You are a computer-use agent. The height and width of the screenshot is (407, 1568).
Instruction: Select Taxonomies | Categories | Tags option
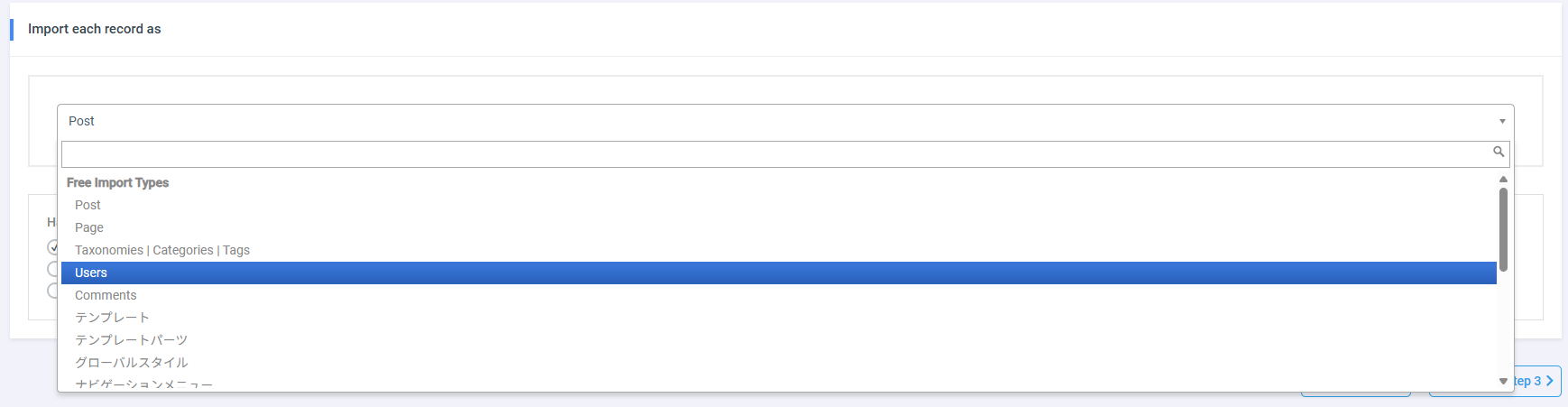coord(162,250)
